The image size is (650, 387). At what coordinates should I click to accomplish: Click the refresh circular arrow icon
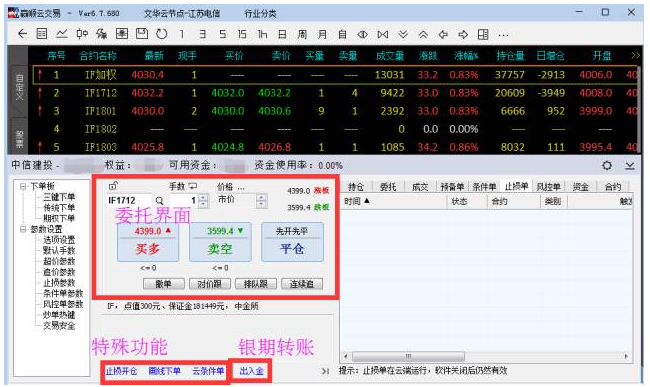(162, 34)
